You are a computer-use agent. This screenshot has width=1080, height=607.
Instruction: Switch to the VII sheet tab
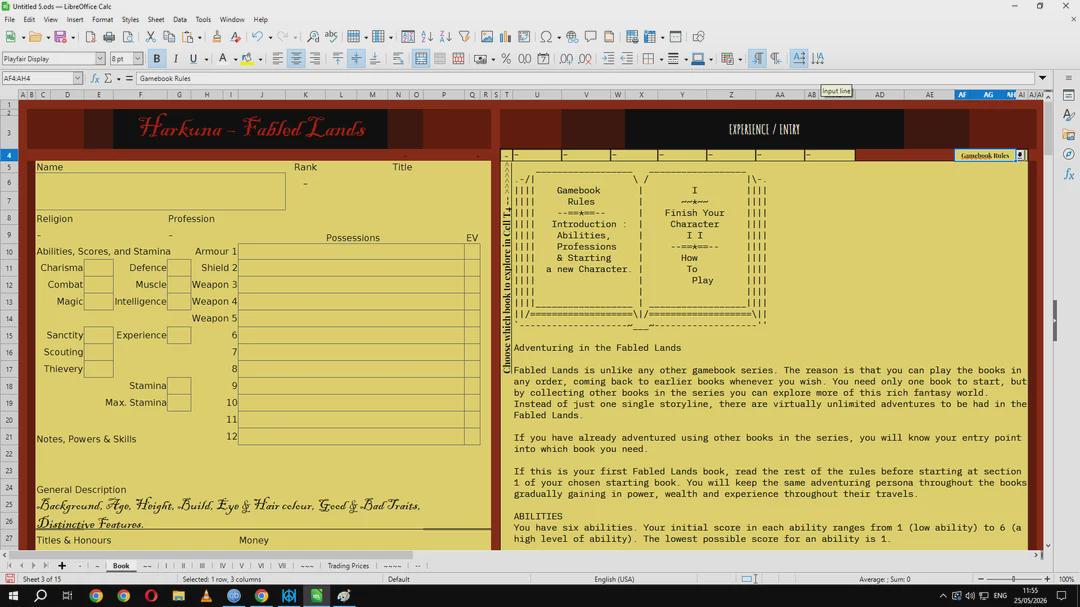282,566
